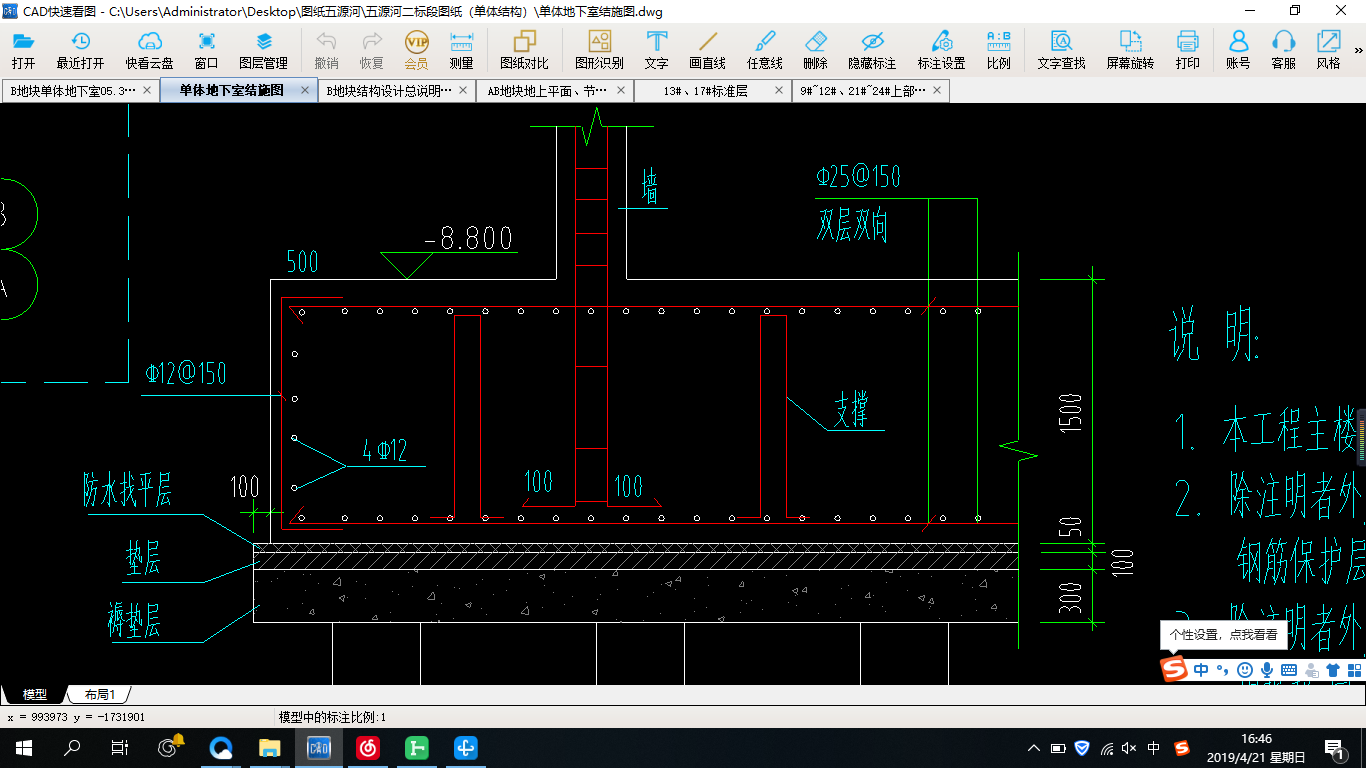The height and width of the screenshot is (768, 1366).
Task: Open the 最近打开 recent files list
Action: pyautogui.click(x=80, y=50)
